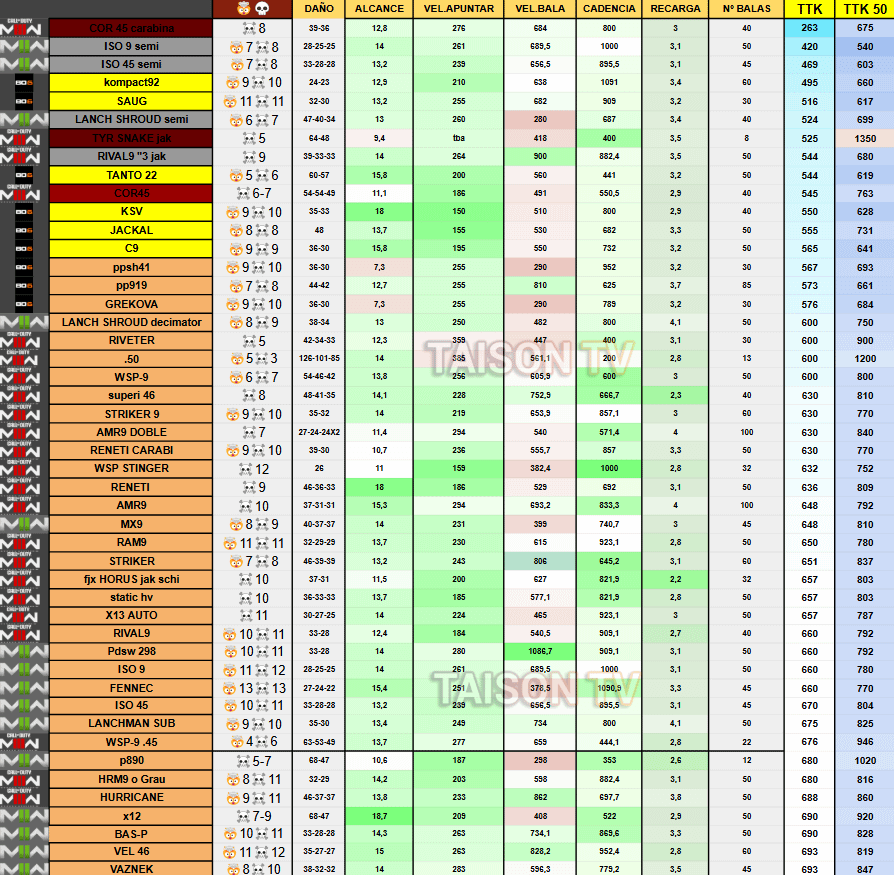Click the ALCANCE column header
The image size is (894, 875).
click(379, 9)
